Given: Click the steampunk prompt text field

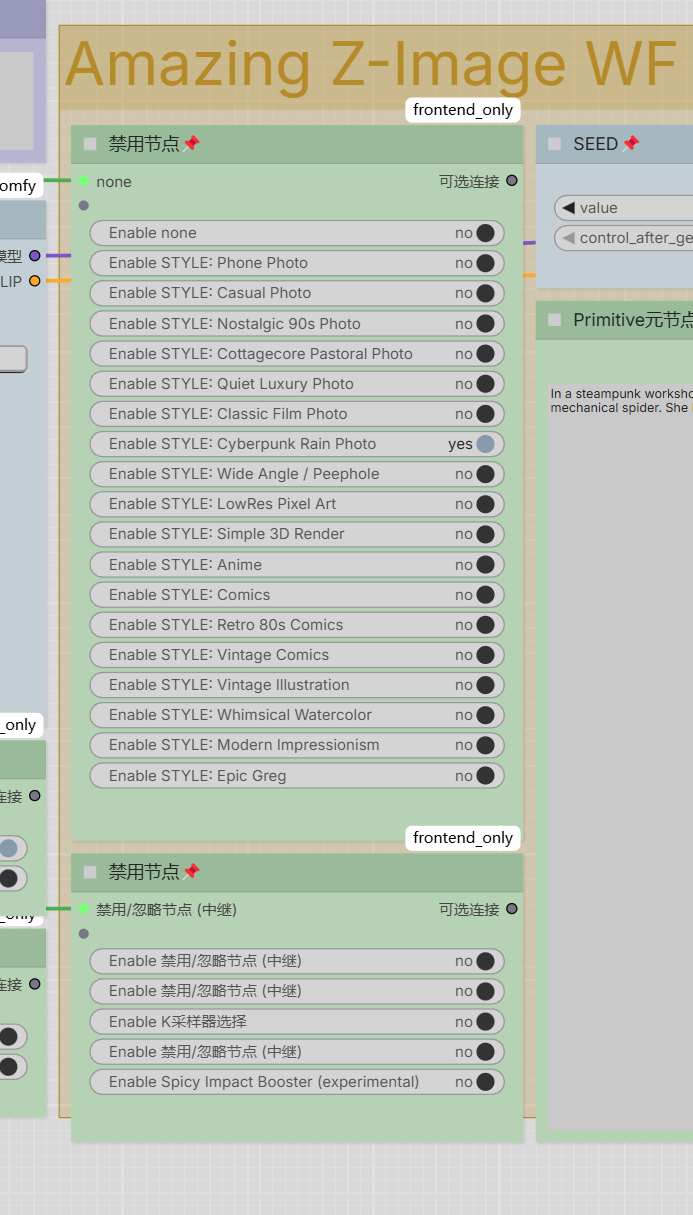Looking at the screenshot, I should 620,755.
